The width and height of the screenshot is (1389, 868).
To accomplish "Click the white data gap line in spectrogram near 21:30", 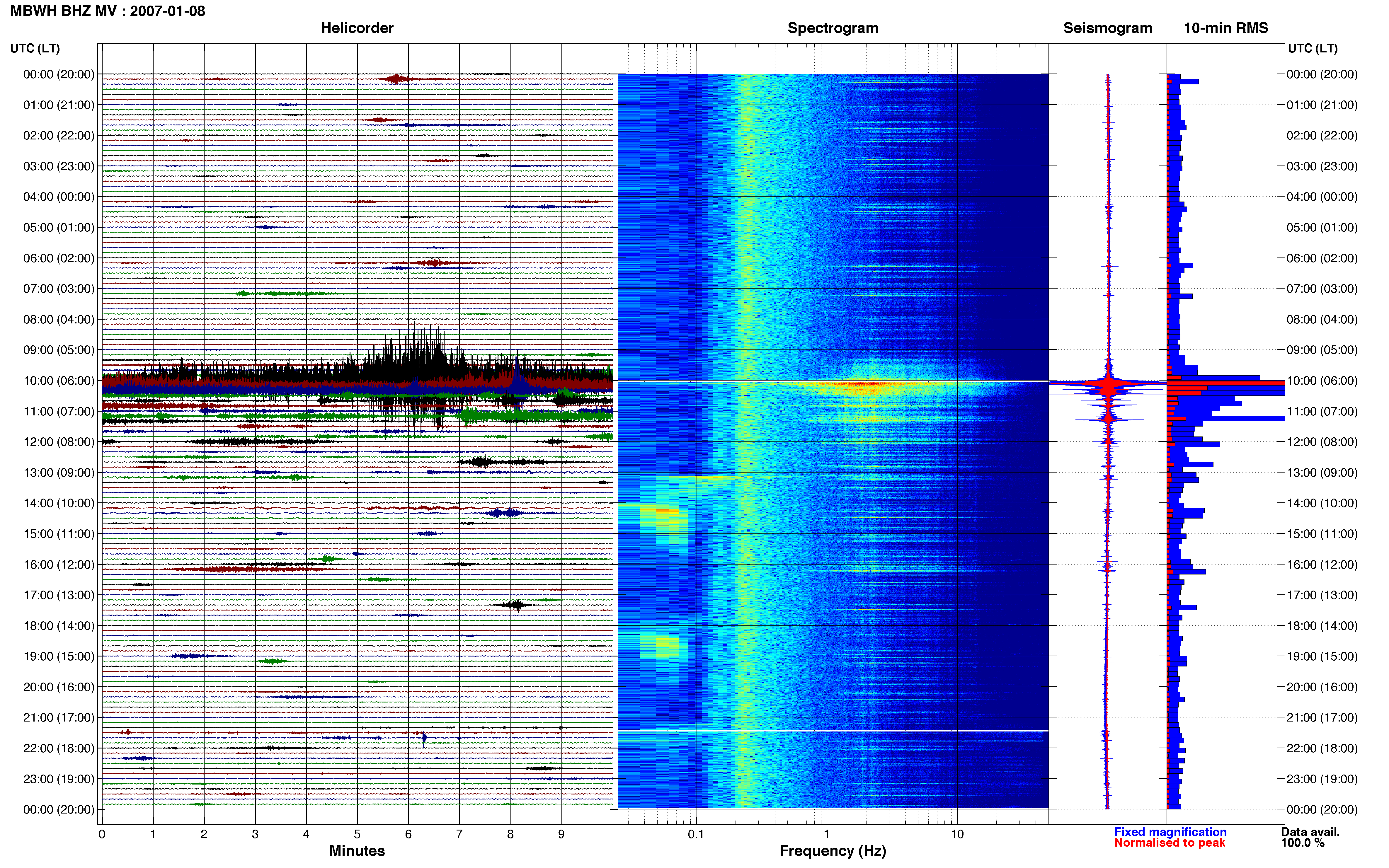I will coord(833,731).
